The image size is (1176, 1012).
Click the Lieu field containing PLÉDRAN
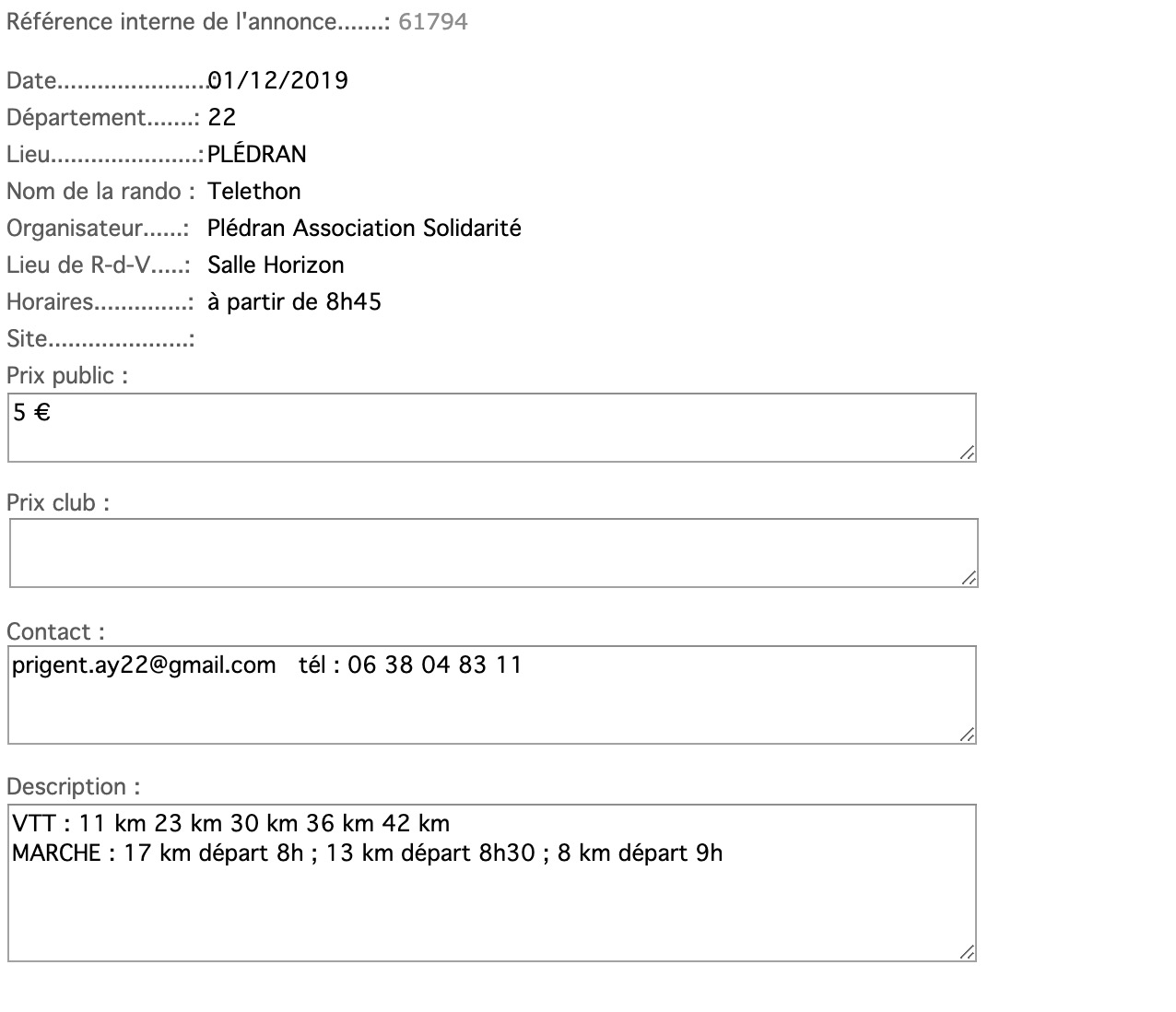pyautogui.click(x=257, y=155)
